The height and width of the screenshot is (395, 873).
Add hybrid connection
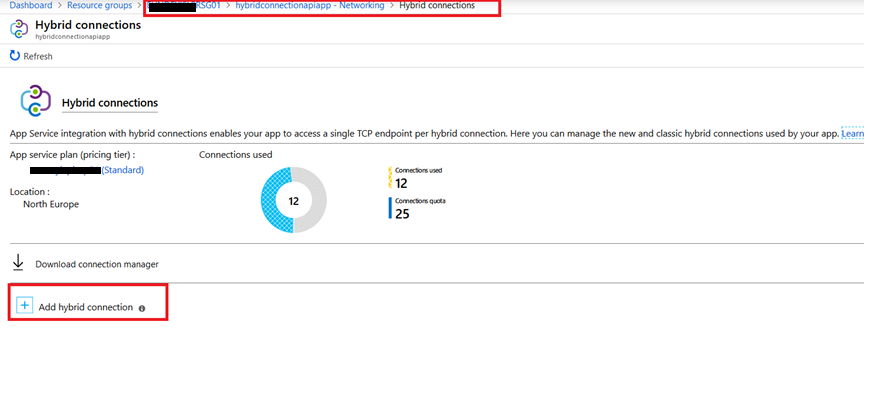pos(86,307)
